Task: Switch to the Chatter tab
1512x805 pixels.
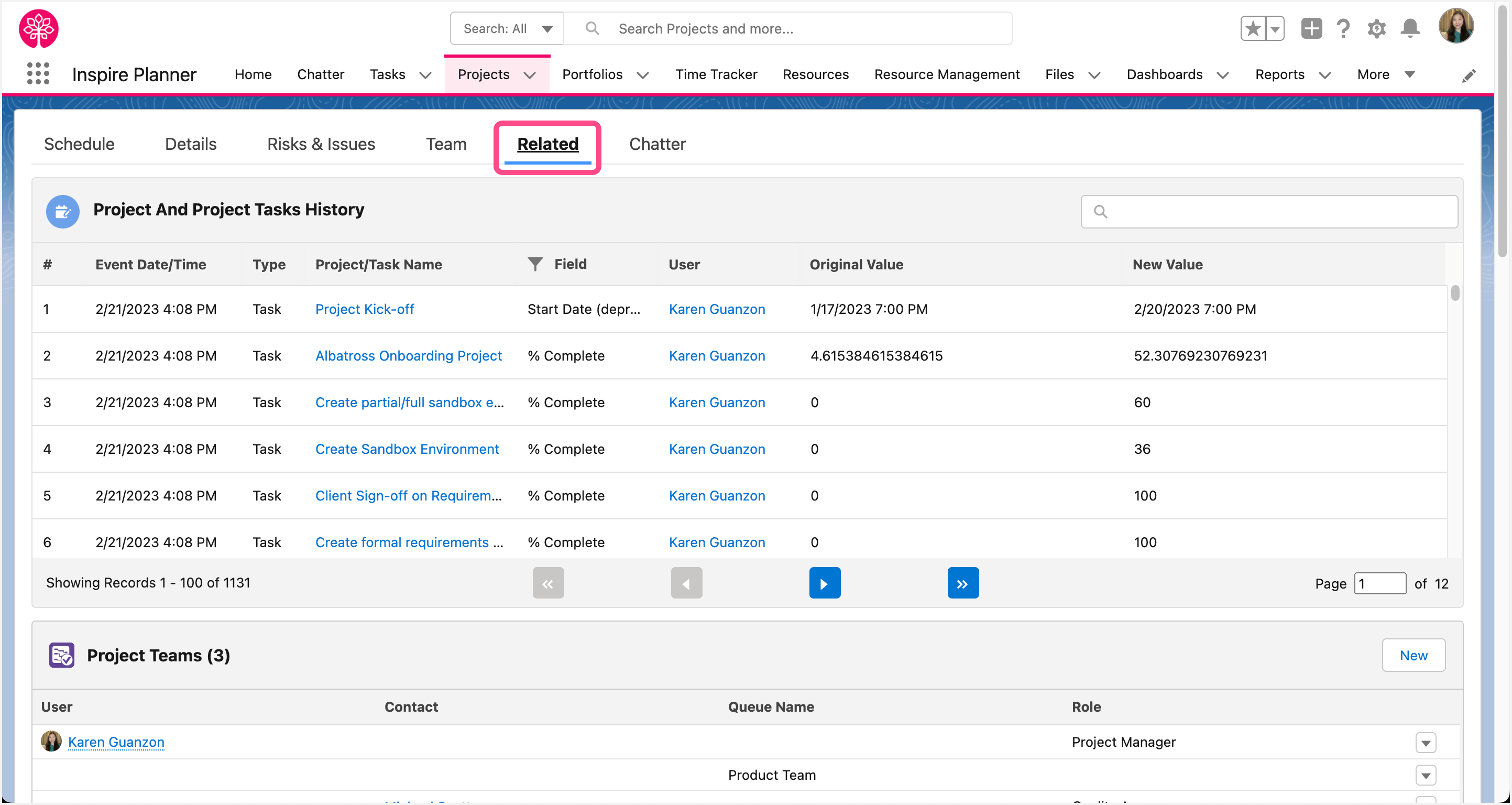Action: 658,143
